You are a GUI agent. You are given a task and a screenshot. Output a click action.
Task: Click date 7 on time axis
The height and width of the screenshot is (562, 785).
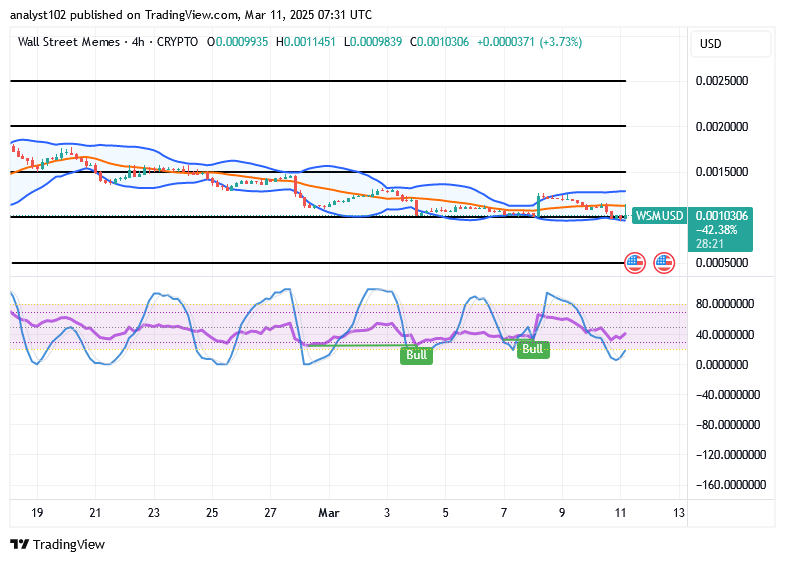pos(504,513)
